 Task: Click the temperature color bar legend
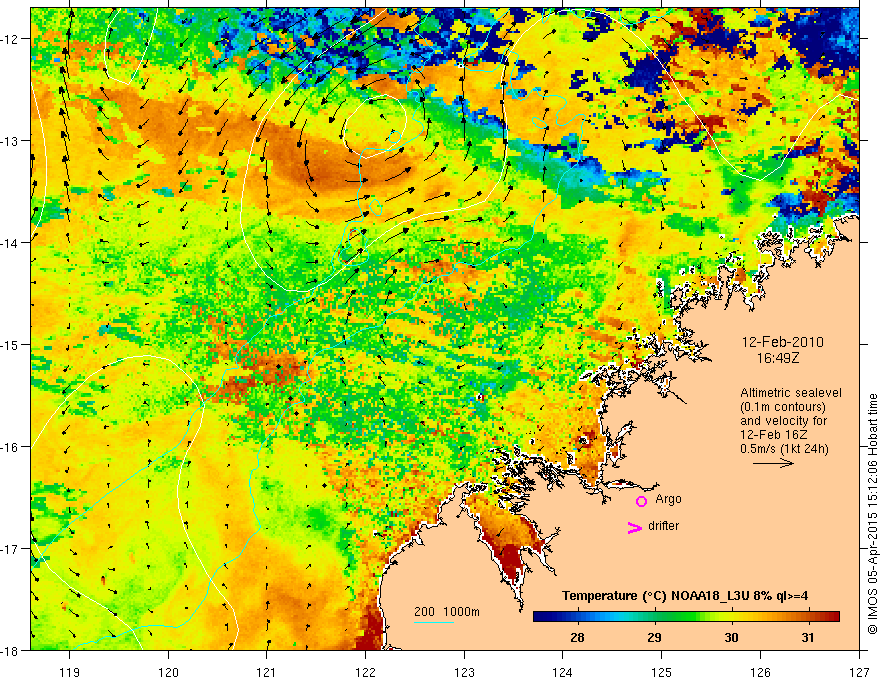(x=686, y=616)
